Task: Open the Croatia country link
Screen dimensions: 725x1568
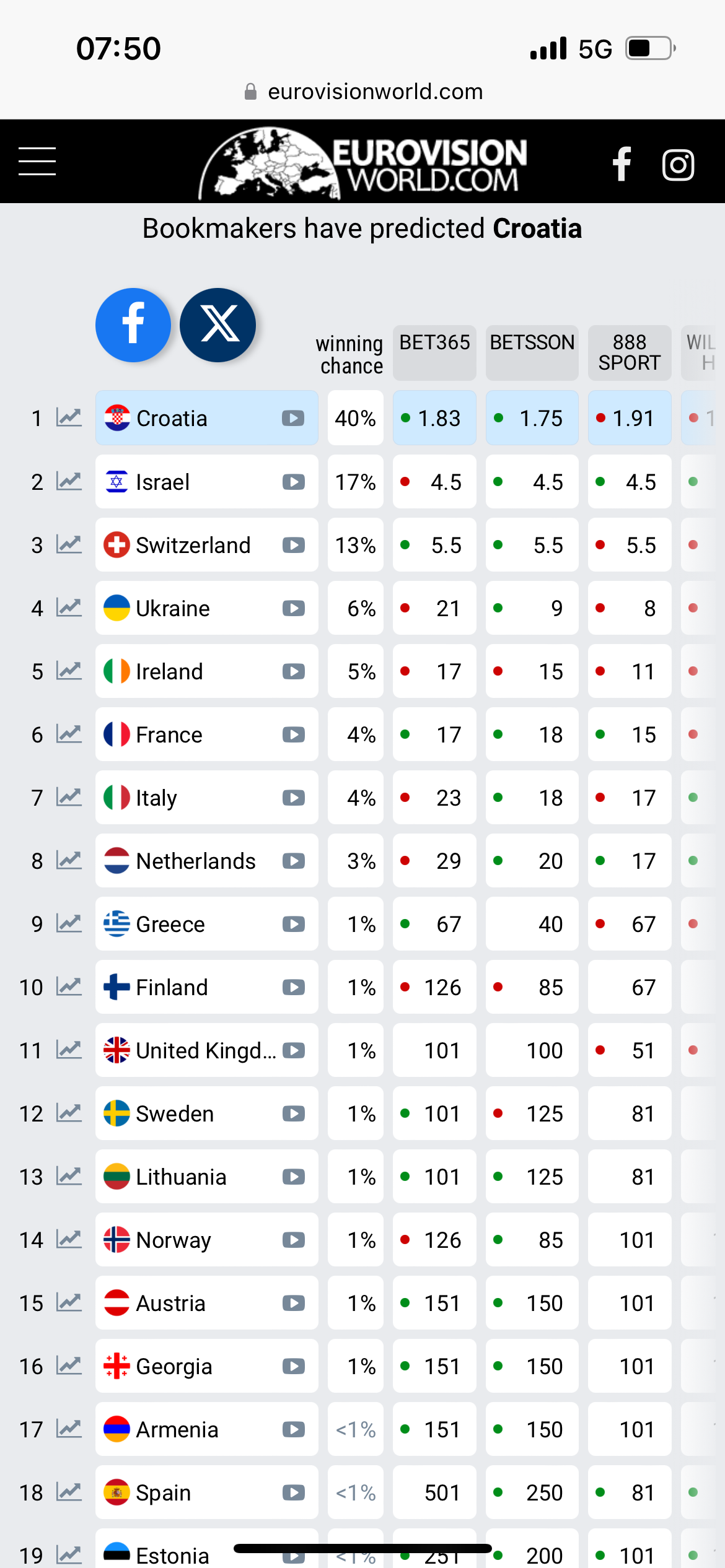Action: 172,419
